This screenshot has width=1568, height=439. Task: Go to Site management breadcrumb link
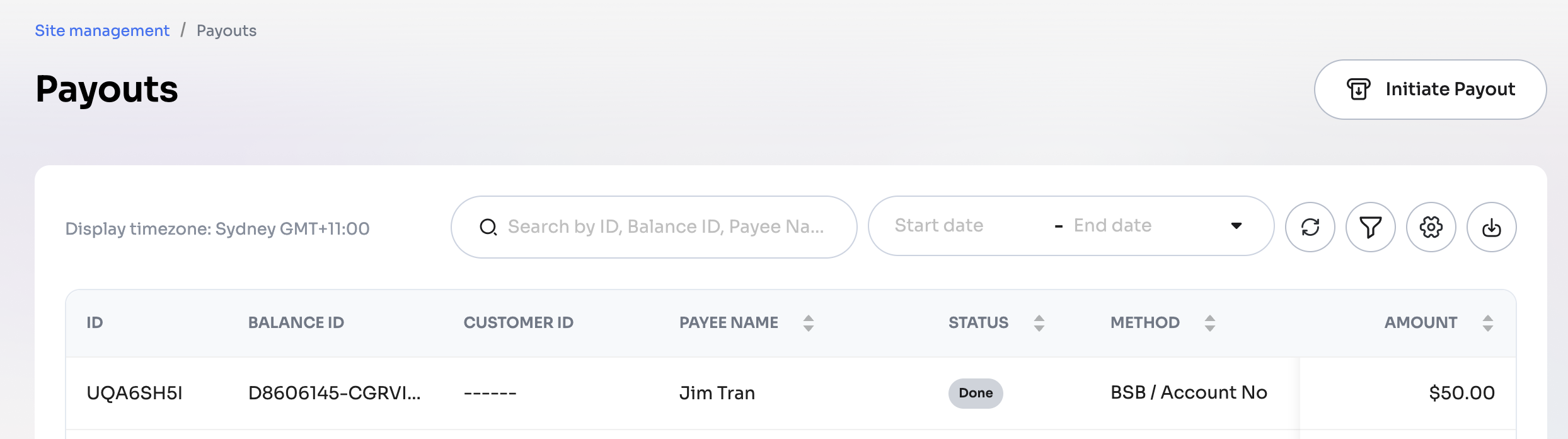click(102, 31)
